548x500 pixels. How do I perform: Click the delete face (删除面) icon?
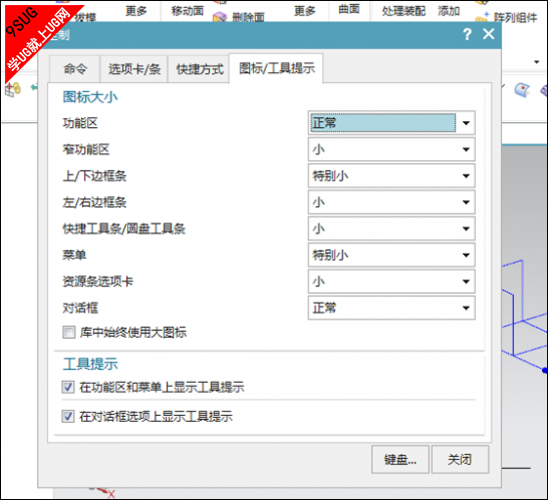pyautogui.click(x=220, y=17)
